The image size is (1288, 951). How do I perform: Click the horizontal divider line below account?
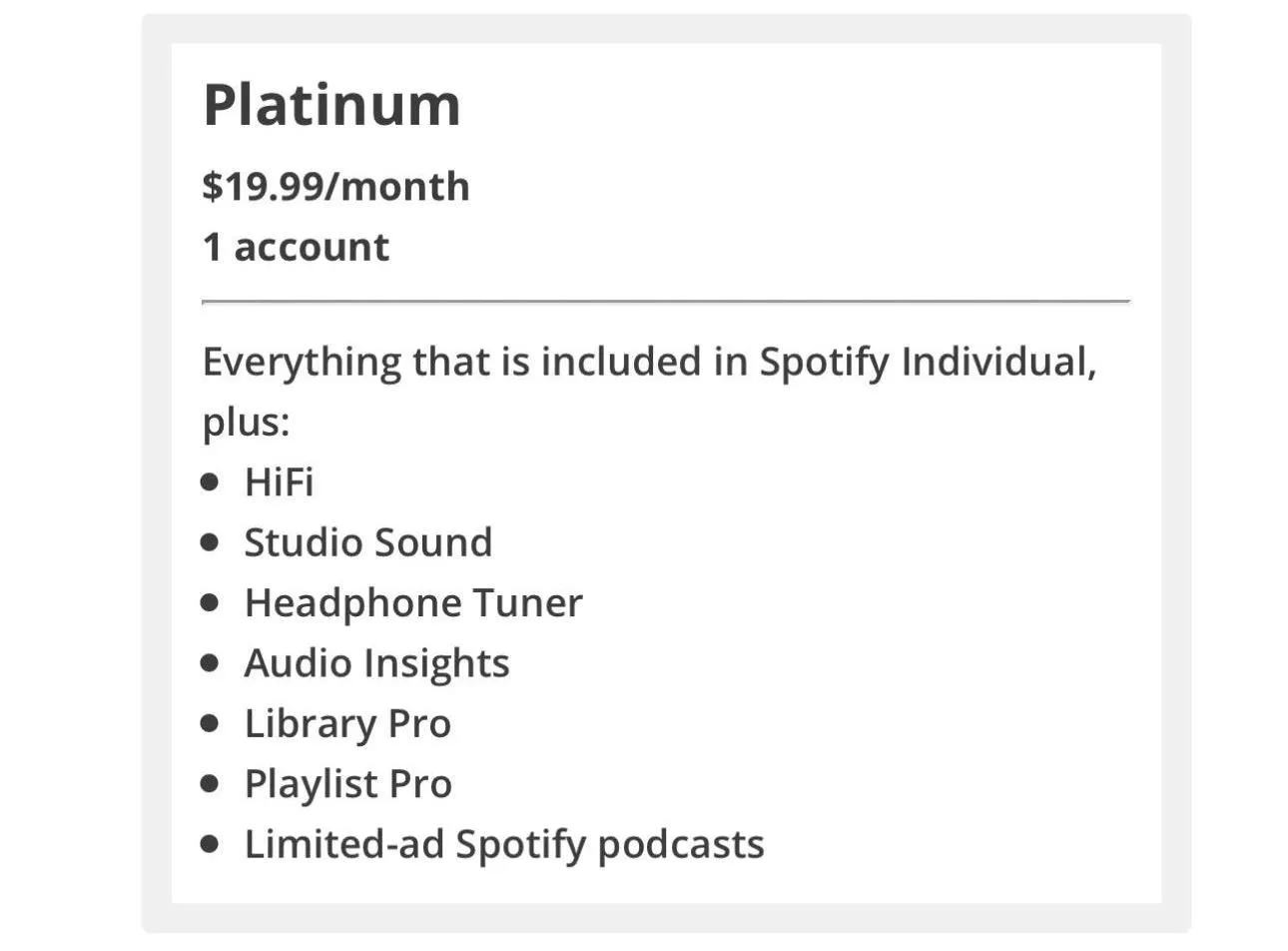coord(665,300)
